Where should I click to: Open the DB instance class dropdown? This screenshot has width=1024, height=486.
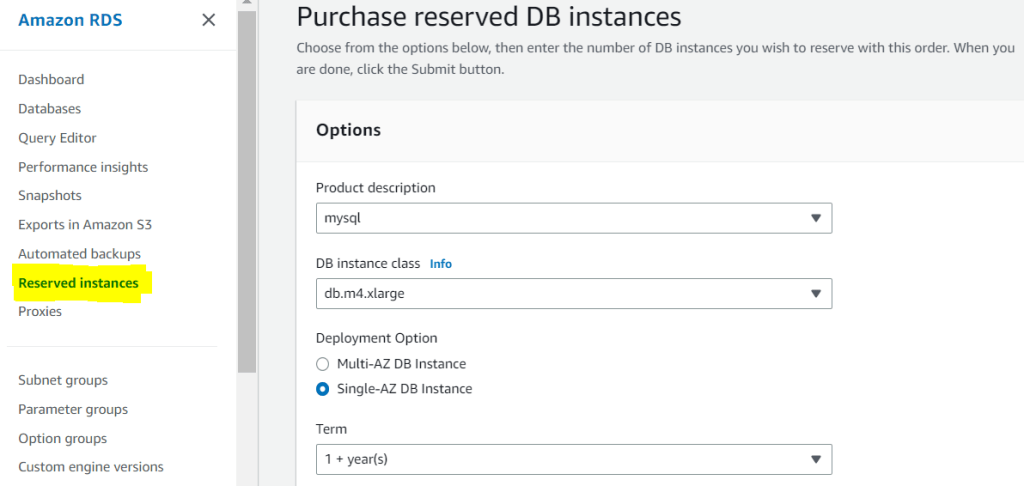[x=573, y=293]
